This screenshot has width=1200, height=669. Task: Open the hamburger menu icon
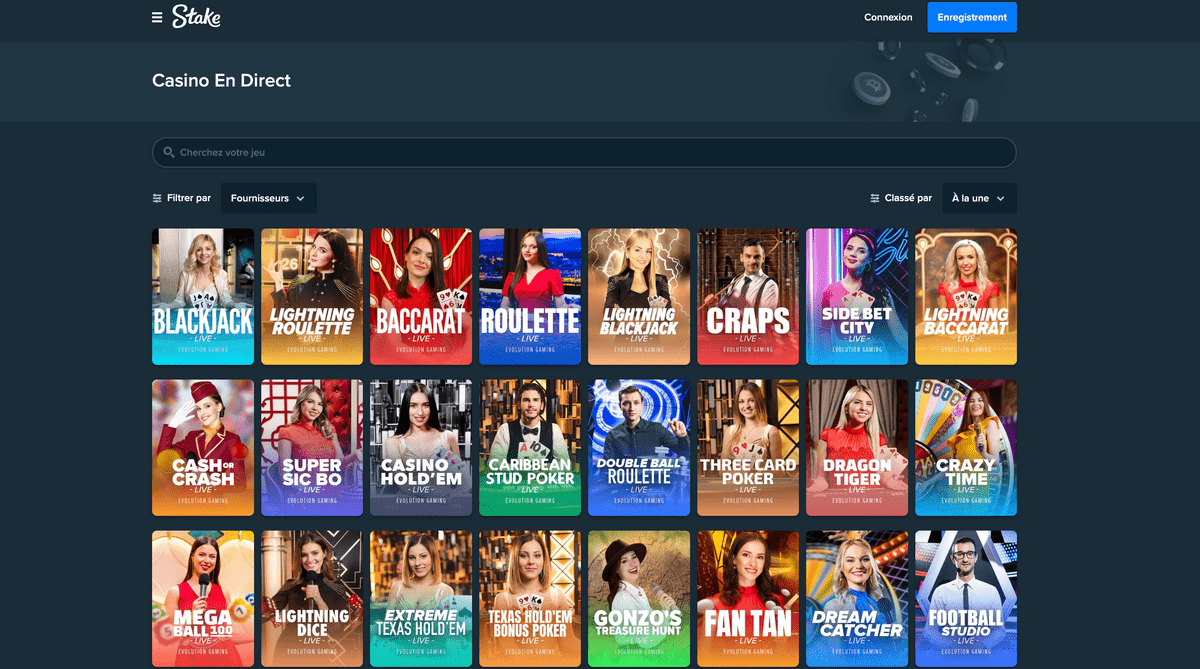click(x=157, y=17)
